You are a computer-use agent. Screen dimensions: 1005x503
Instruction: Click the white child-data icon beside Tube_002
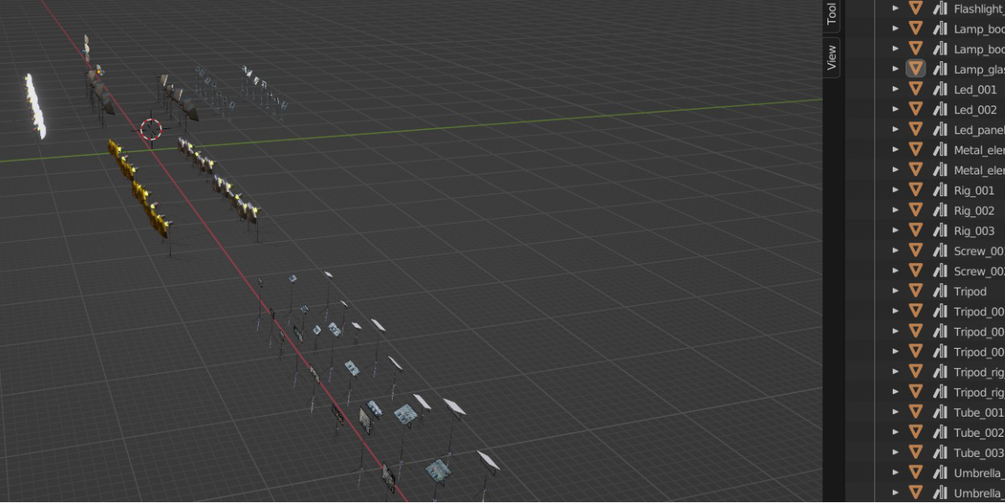(x=940, y=433)
